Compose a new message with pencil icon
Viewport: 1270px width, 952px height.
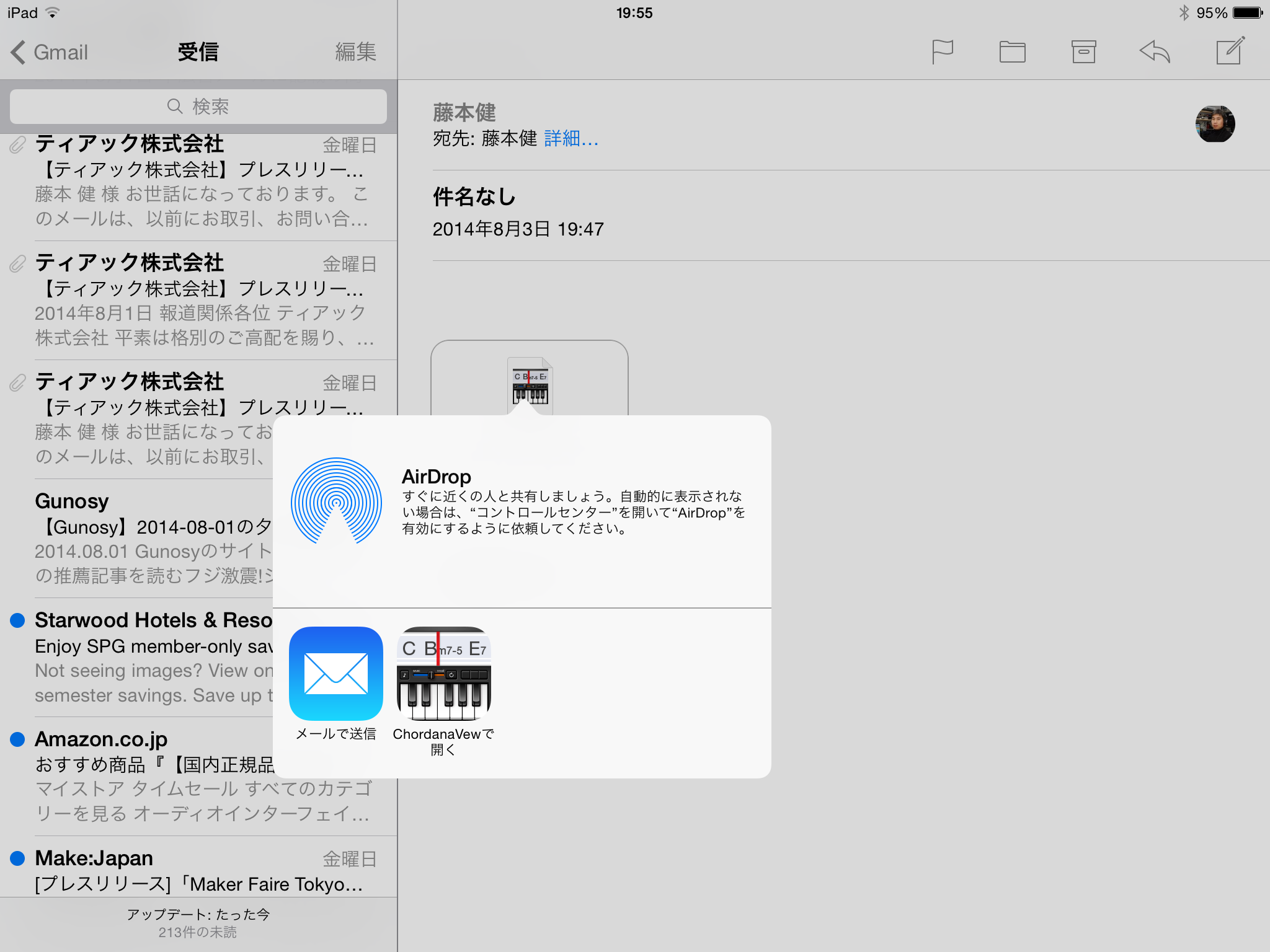click(x=1230, y=50)
